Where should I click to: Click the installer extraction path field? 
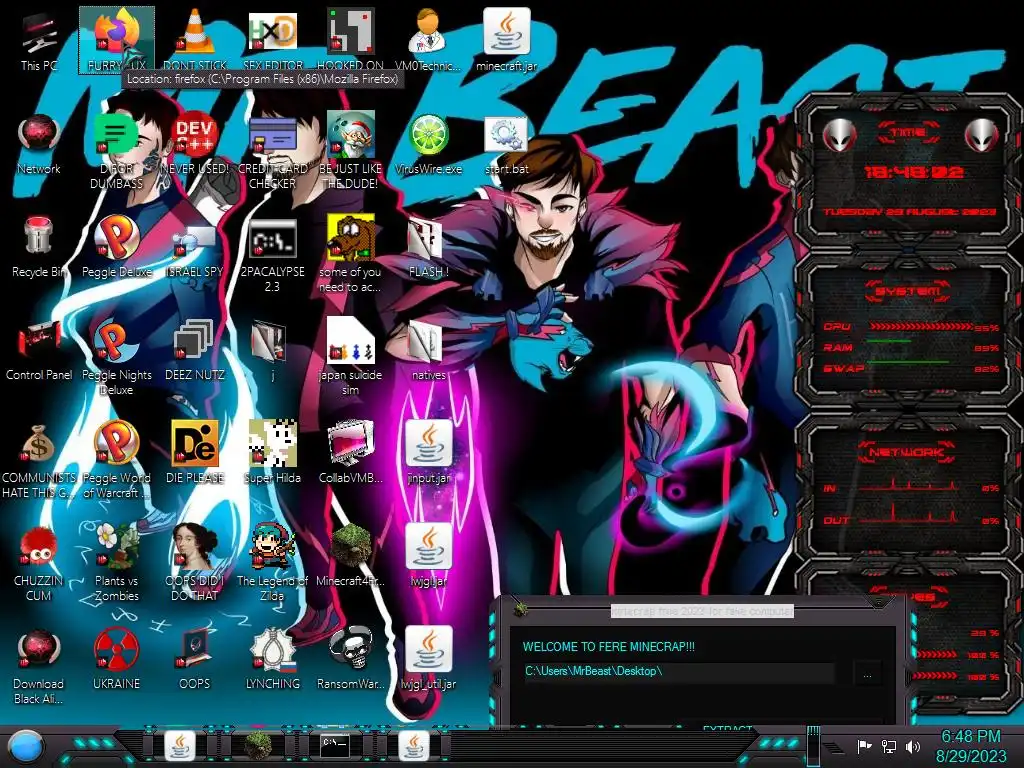678,672
